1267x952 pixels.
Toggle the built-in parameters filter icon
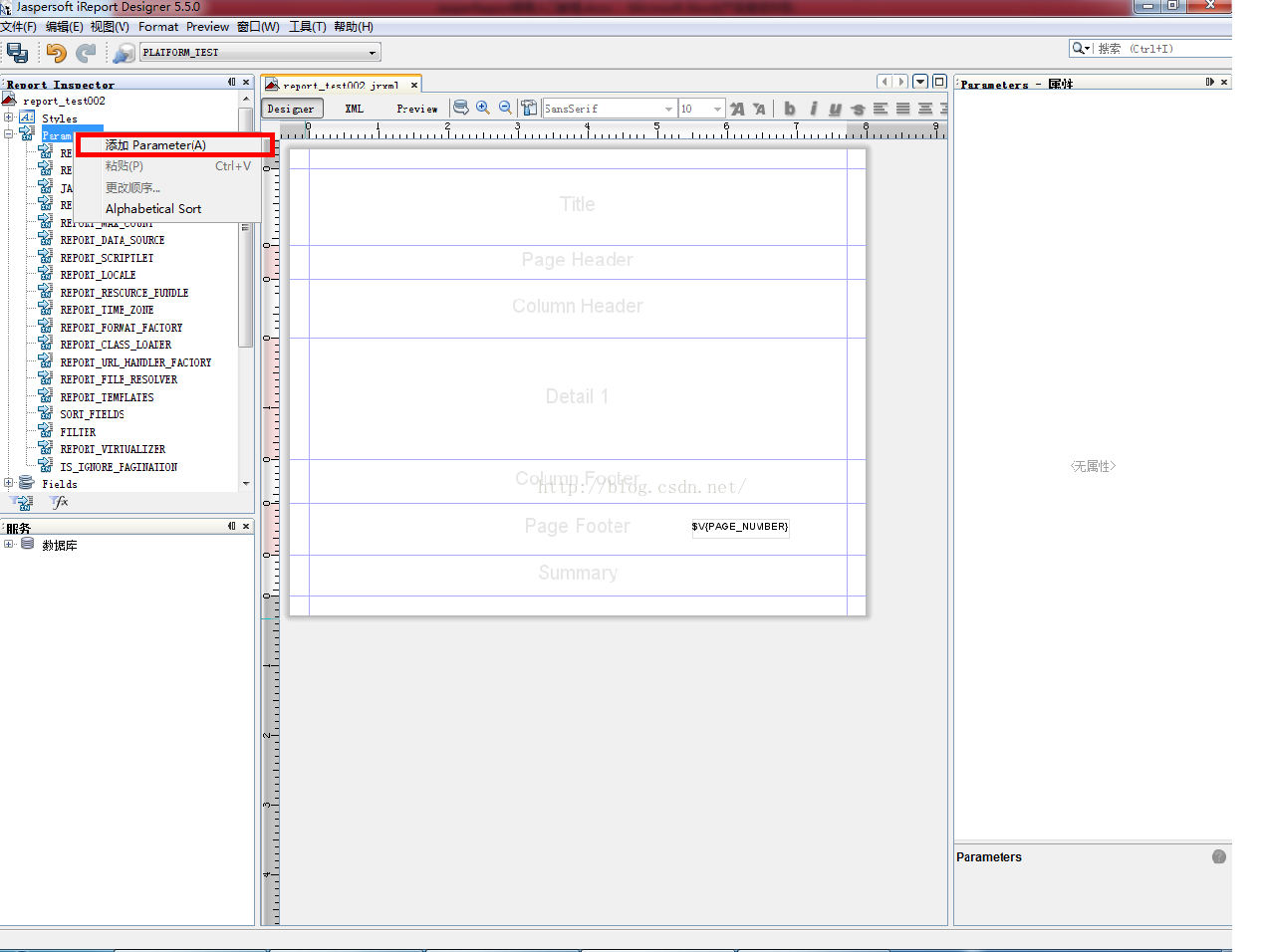pyautogui.click(x=23, y=503)
